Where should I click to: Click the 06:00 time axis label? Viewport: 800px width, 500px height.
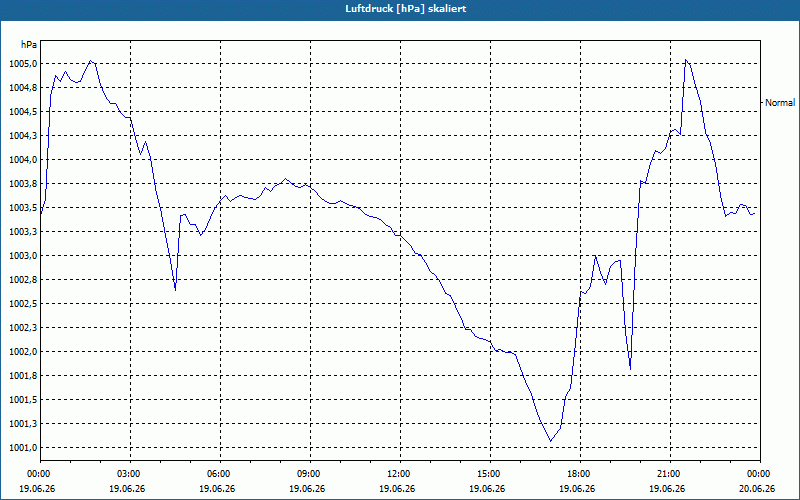point(220,474)
